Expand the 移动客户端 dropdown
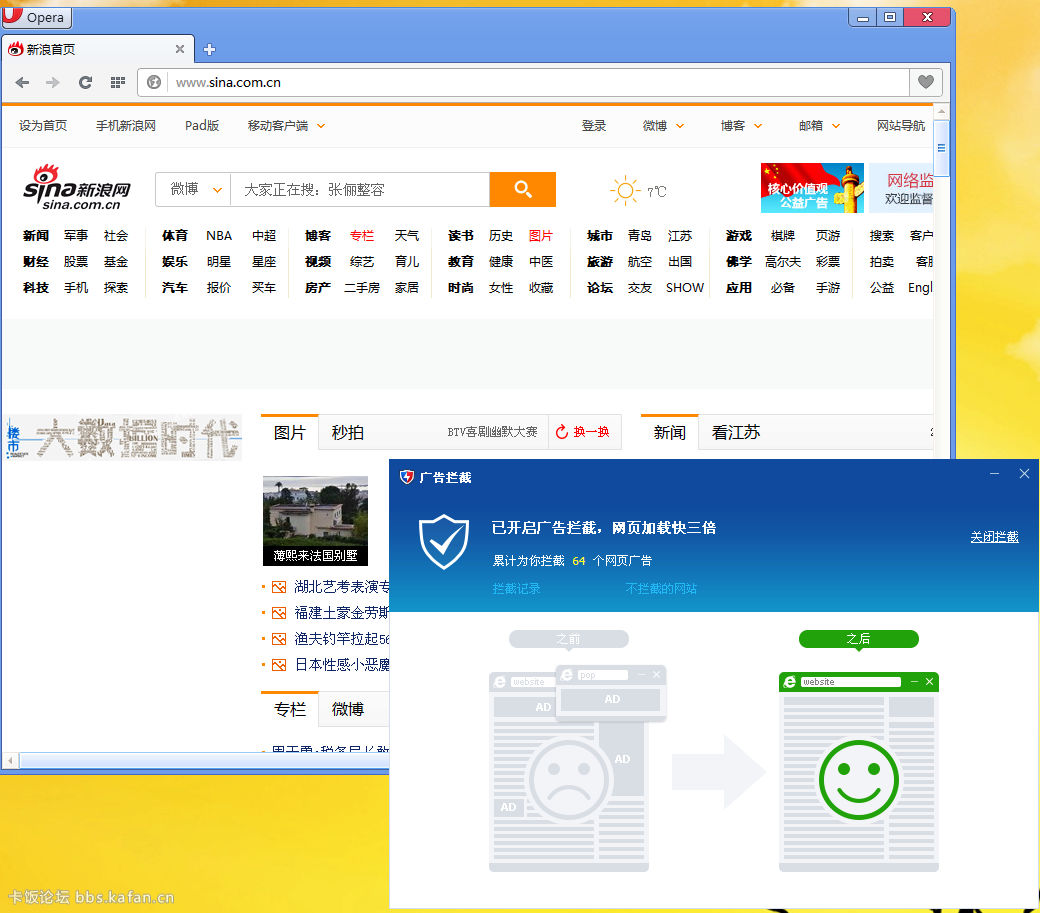The height and width of the screenshot is (913, 1040). coord(321,126)
